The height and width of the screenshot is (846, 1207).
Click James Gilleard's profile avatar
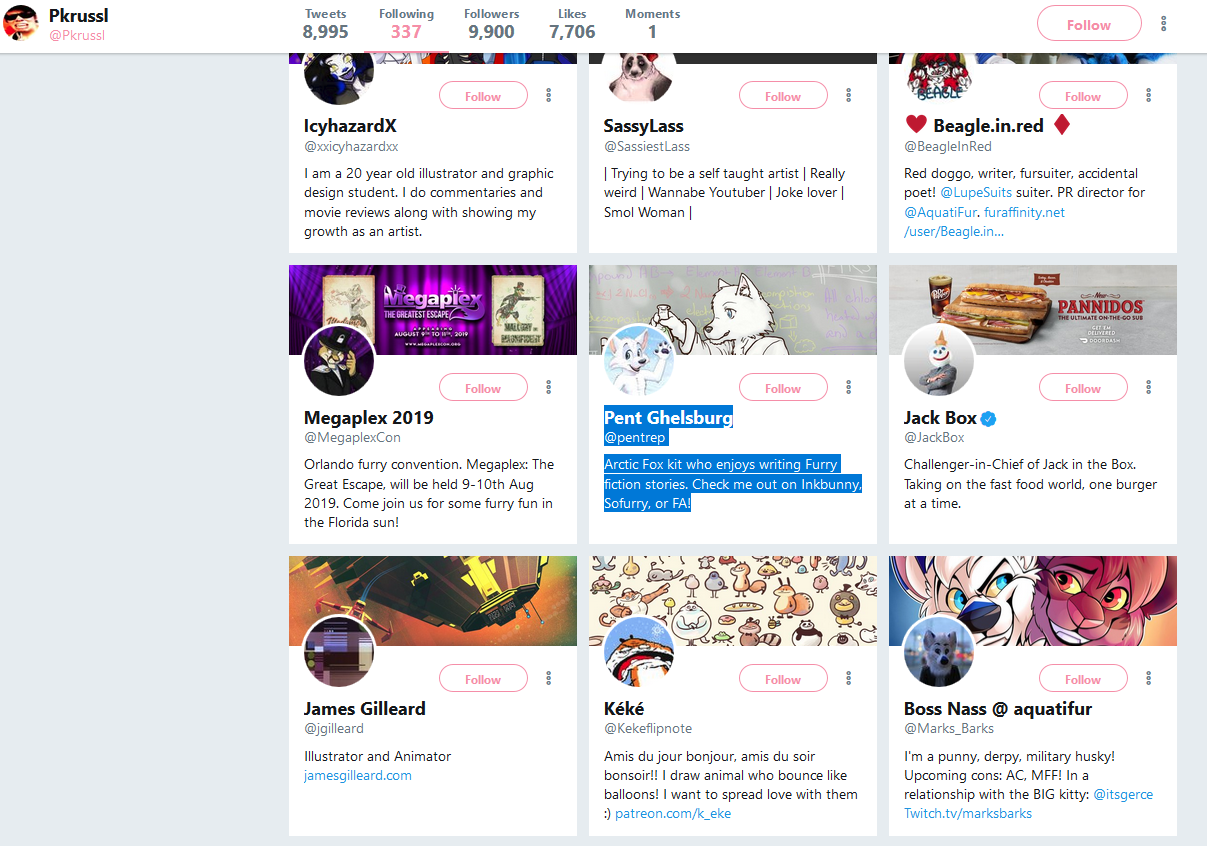tap(339, 651)
